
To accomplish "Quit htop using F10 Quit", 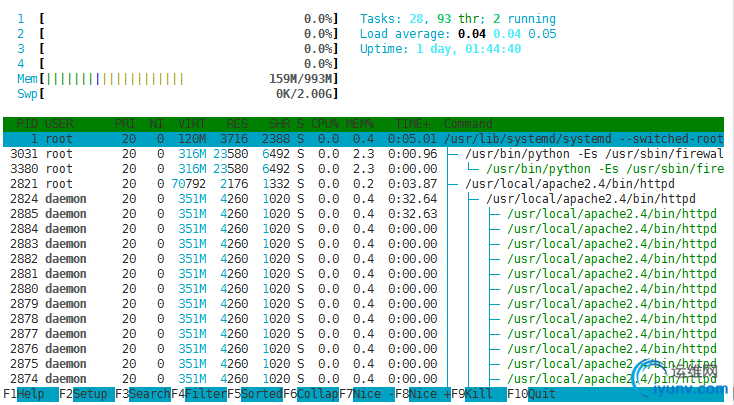I will [x=531, y=394].
